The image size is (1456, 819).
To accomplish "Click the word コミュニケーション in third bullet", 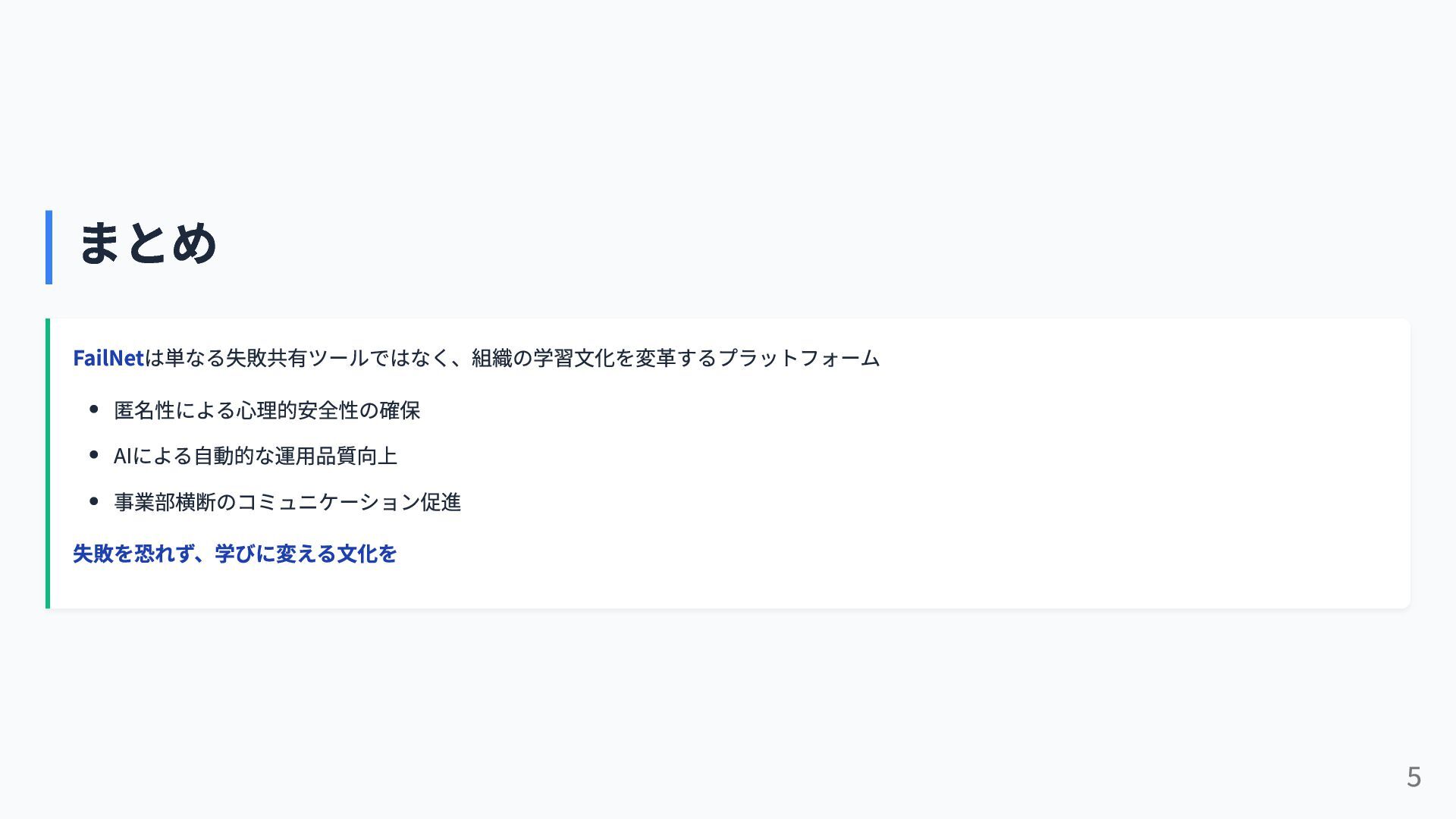I will 328,502.
